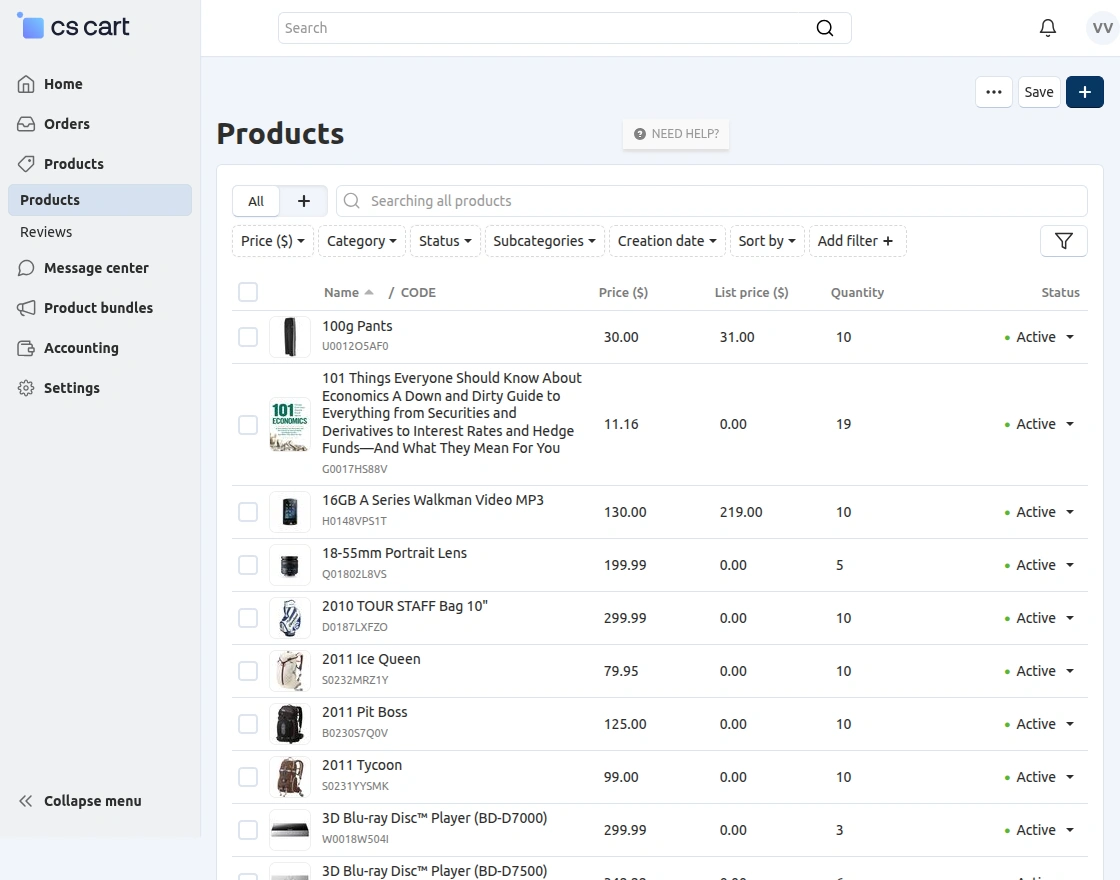The height and width of the screenshot is (880, 1120).
Task: Expand the Status filter dropdown
Action: pos(445,241)
